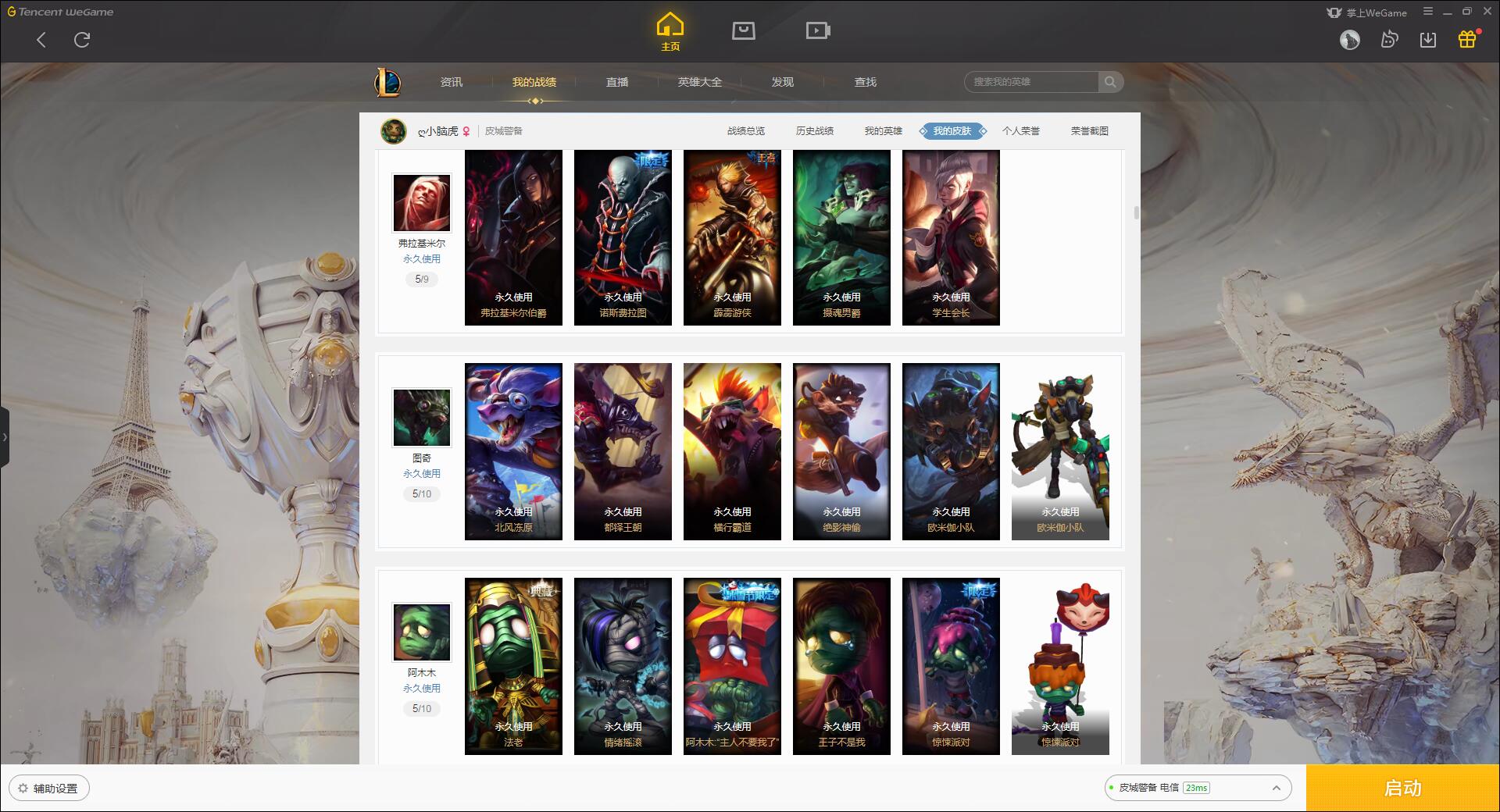This screenshot has height=812, width=1500.
Task: Click the League of Legends logo icon
Action: coord(388,82)
